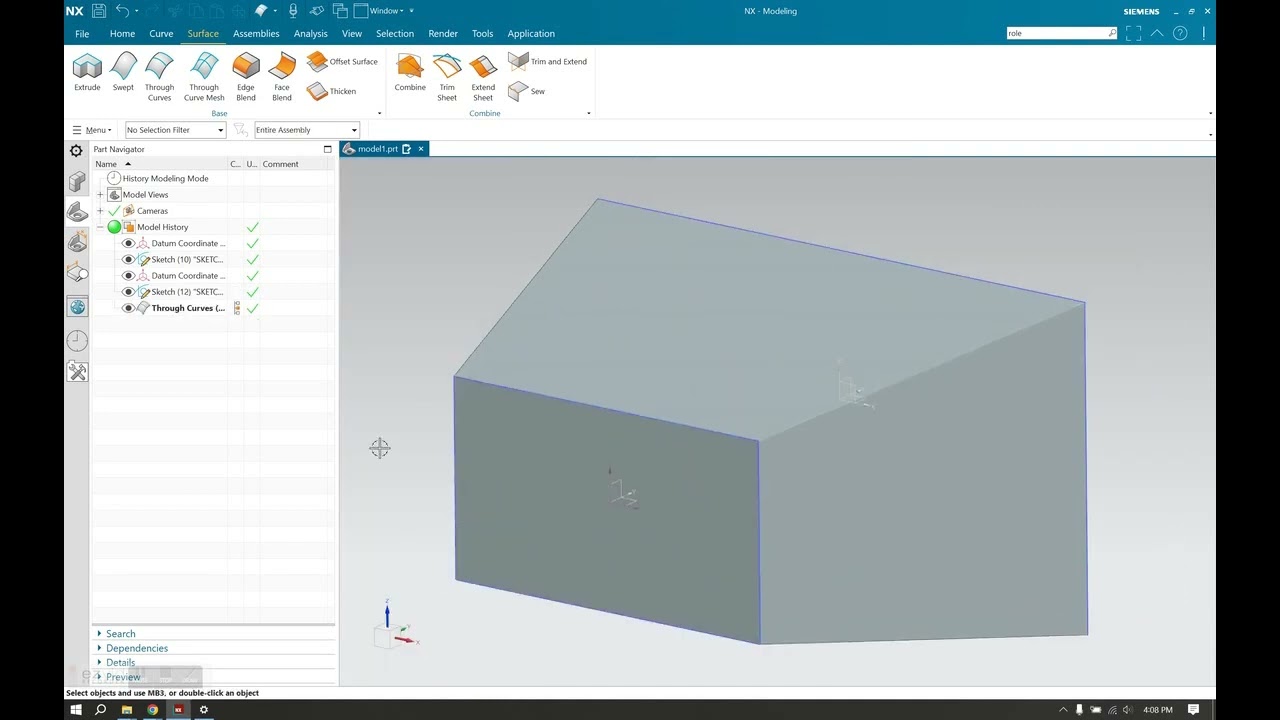Open the Menu button dropdown

(92, 130)
